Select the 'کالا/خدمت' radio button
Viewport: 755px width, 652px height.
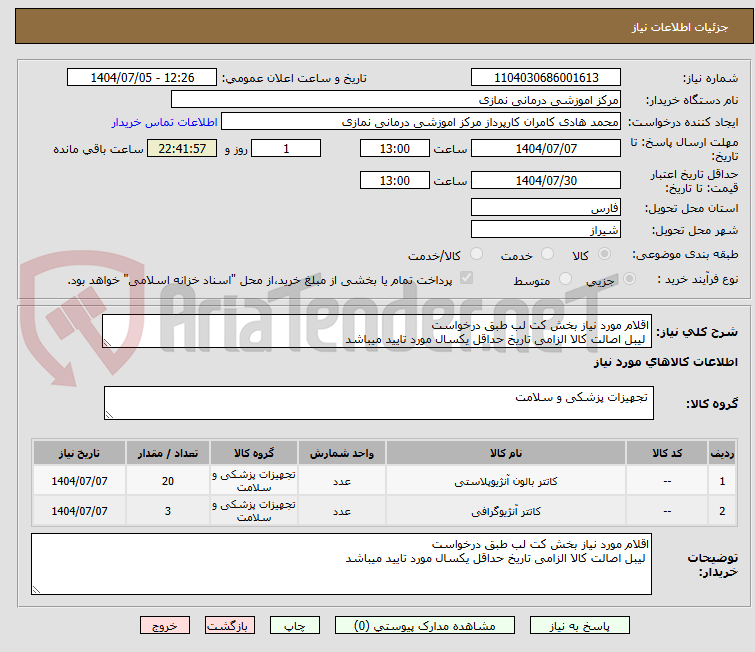click(x=476, y=254)
